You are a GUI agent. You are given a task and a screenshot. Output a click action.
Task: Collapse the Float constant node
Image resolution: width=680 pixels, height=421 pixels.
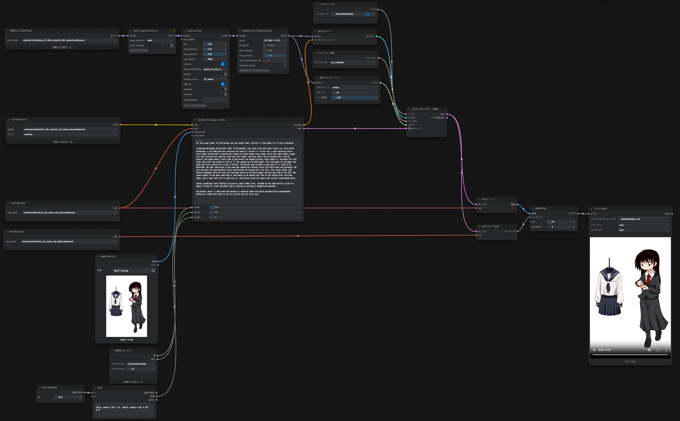tap(39, 388)
